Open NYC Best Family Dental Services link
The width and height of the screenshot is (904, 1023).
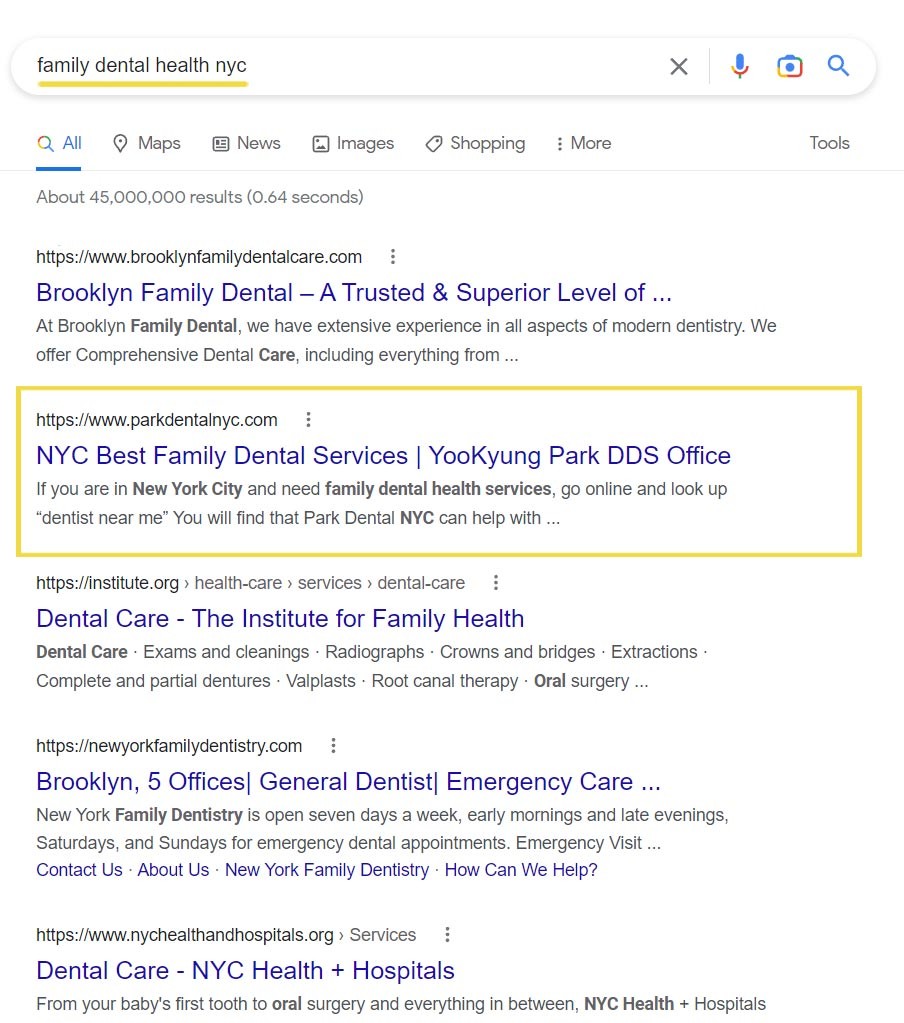[383, 456]
